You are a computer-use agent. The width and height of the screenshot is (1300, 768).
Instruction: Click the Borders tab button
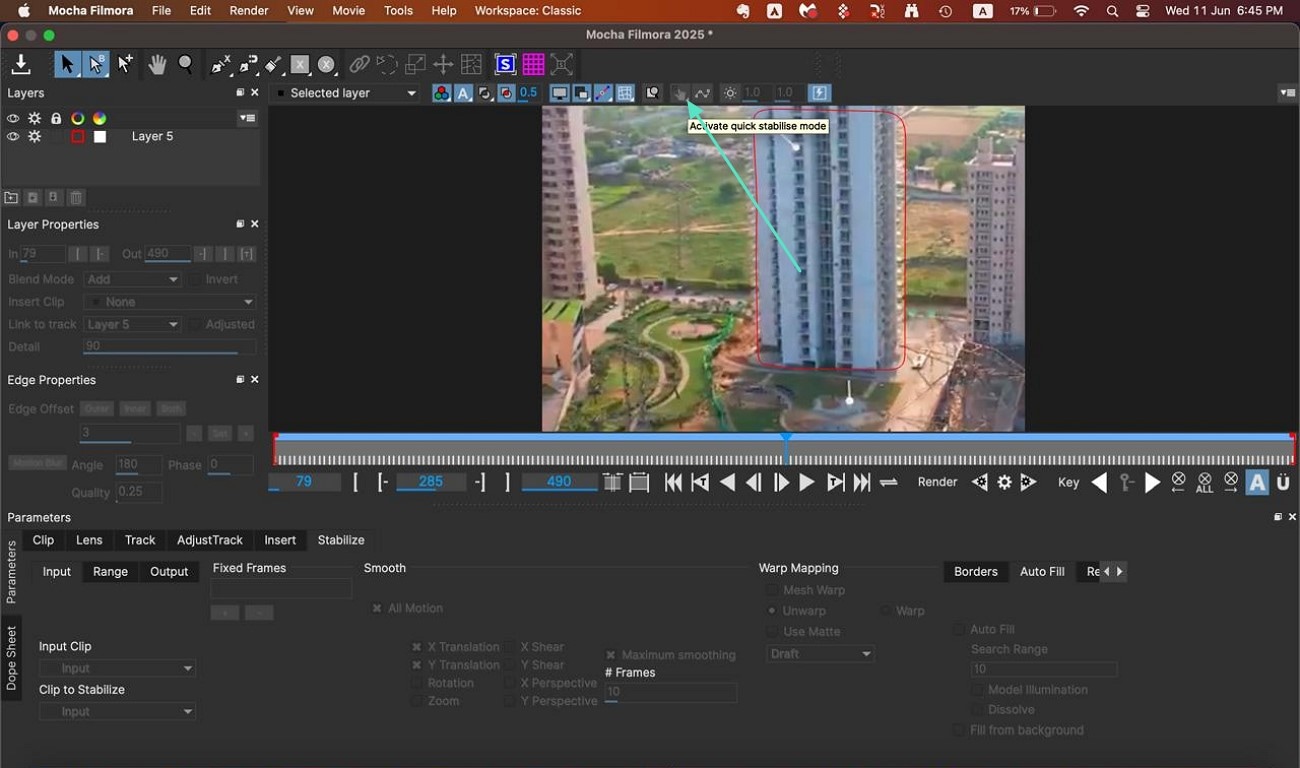coord(976,572)
